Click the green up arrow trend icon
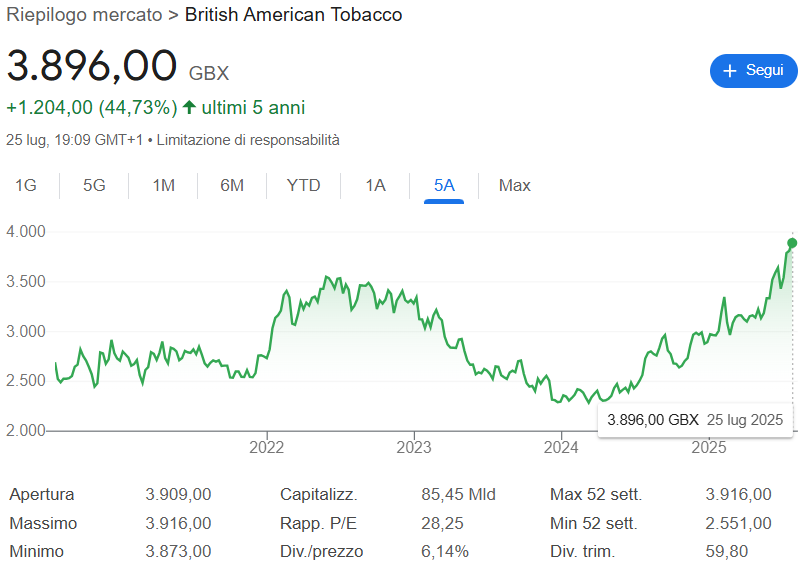Screen dimensions: 802x568 click(189, 107)
